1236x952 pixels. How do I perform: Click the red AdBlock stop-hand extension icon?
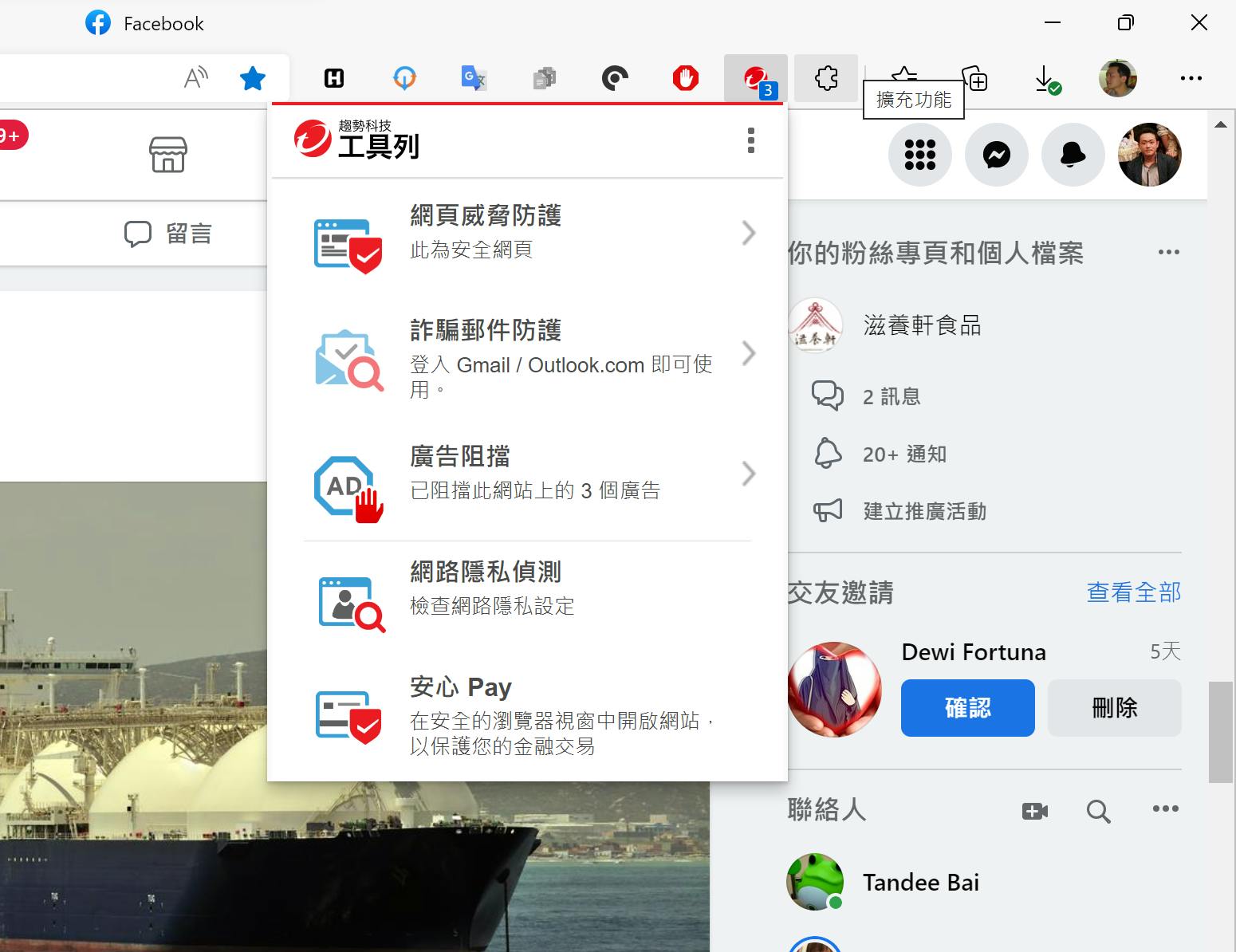(685, 78)
